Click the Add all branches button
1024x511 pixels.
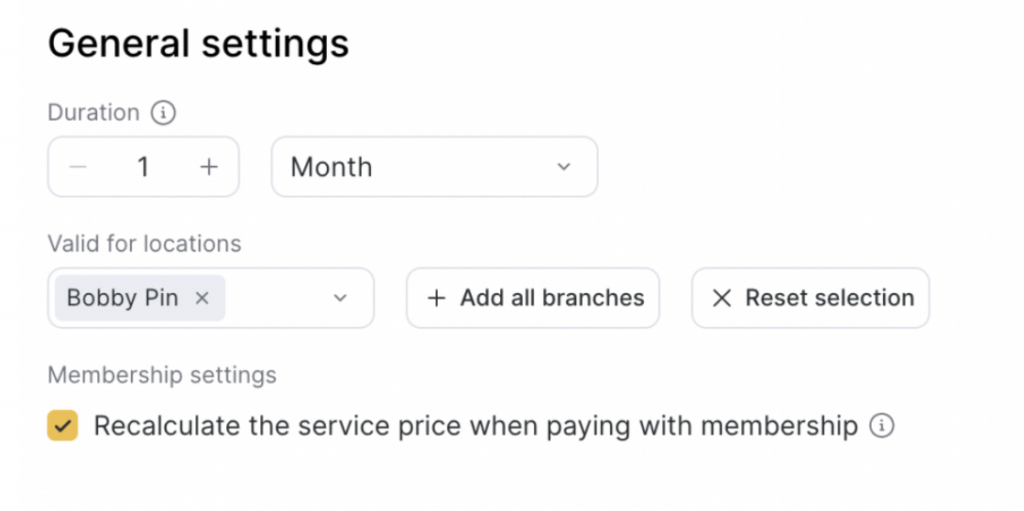pos(532,298)
